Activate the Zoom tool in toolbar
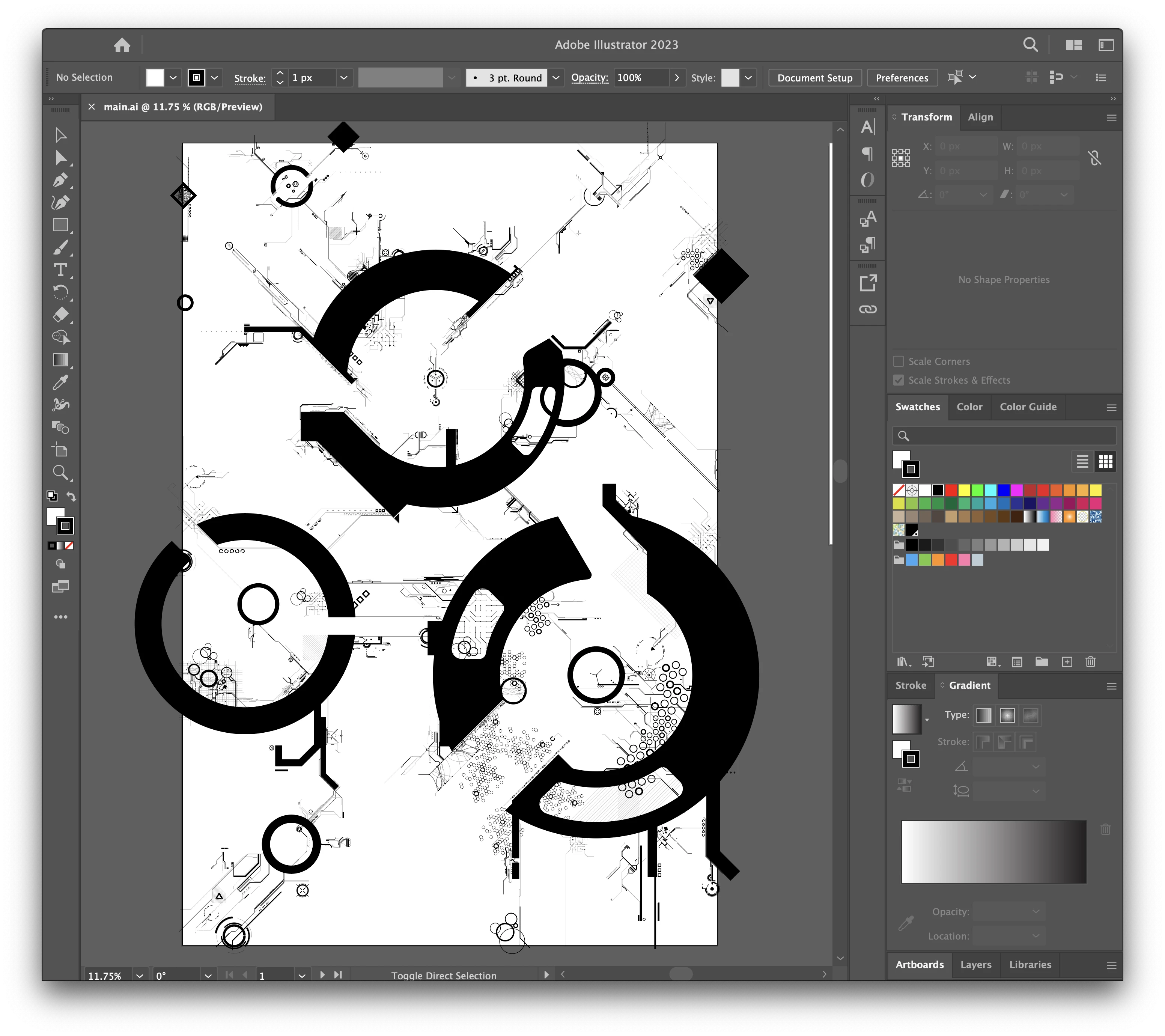The width and height of the screenshot is (1165, 1036). coord(60,472)
